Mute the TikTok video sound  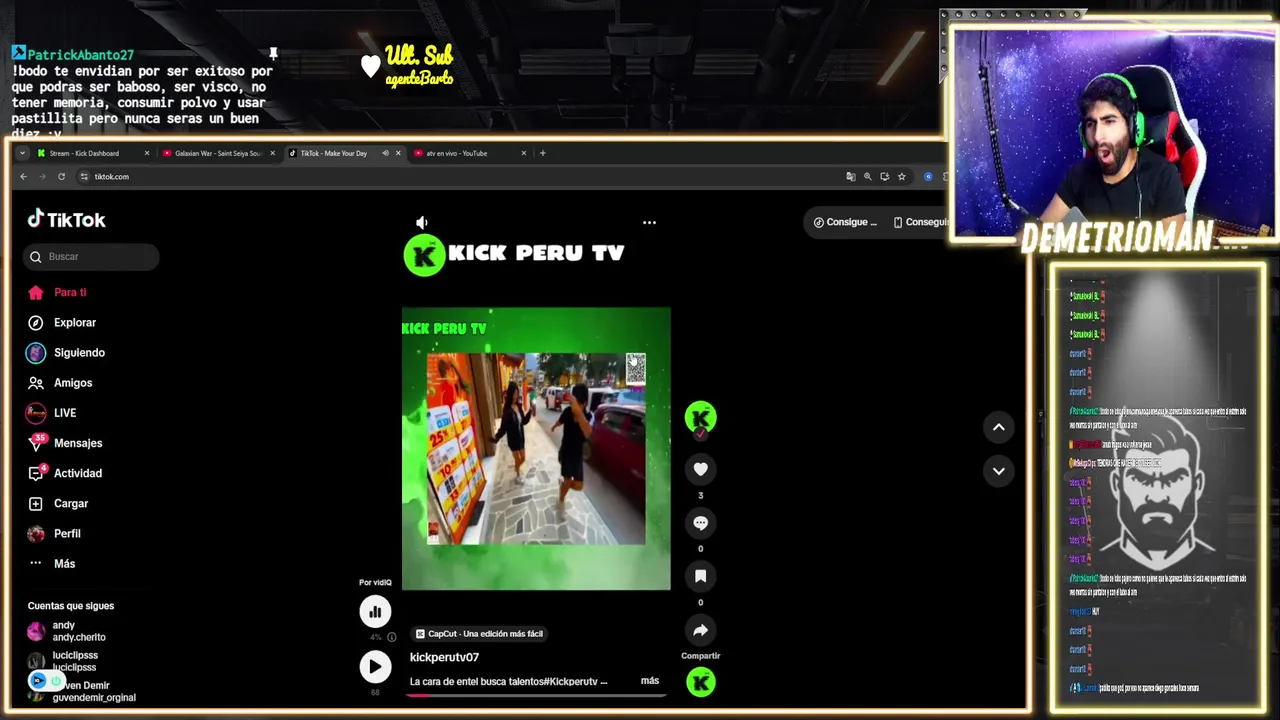tap(422, 222)
